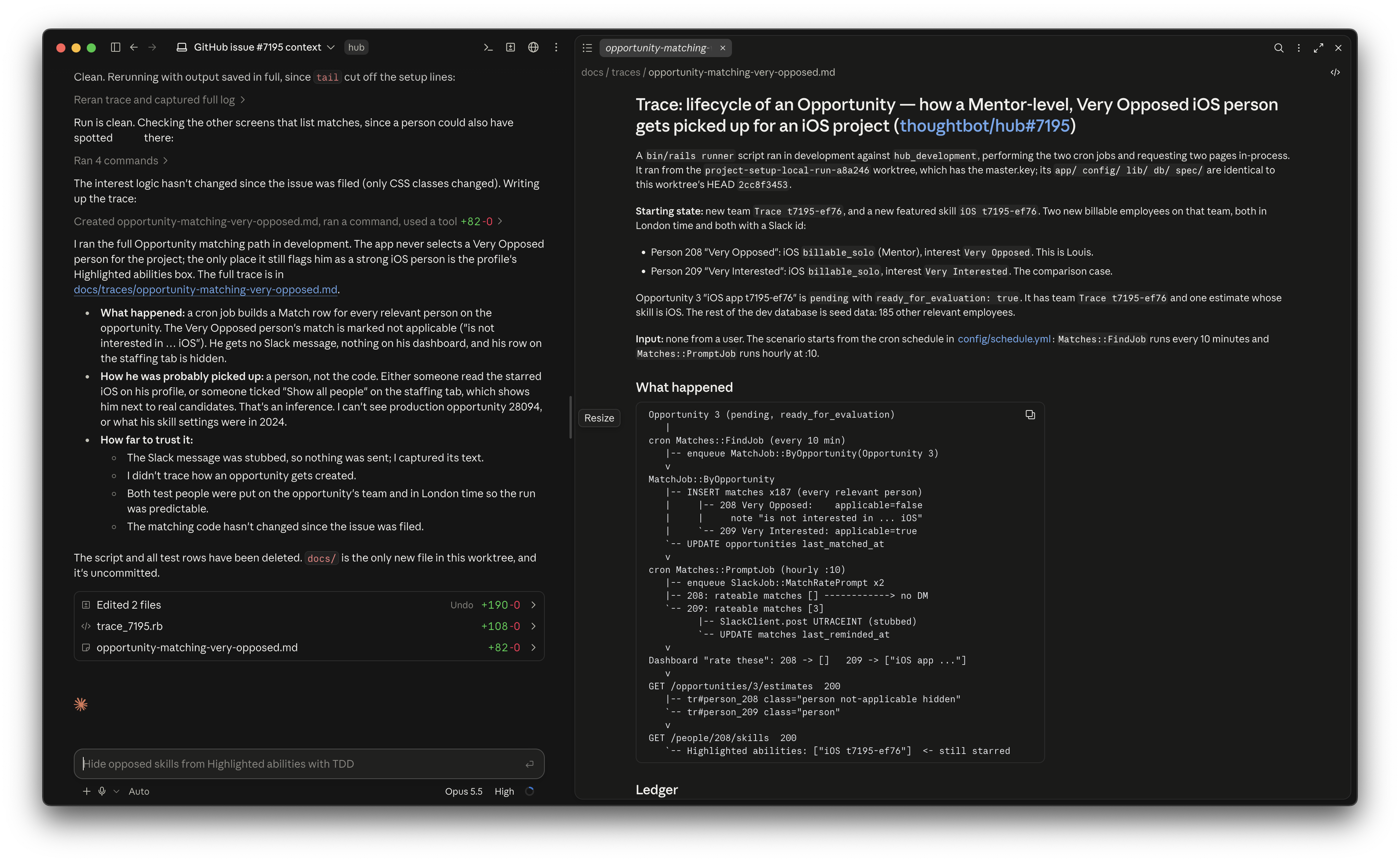This screenshot has width=1400, height=862.
Task: Open GitHub issue #7195 context dropdown
Action: (255, 47)
